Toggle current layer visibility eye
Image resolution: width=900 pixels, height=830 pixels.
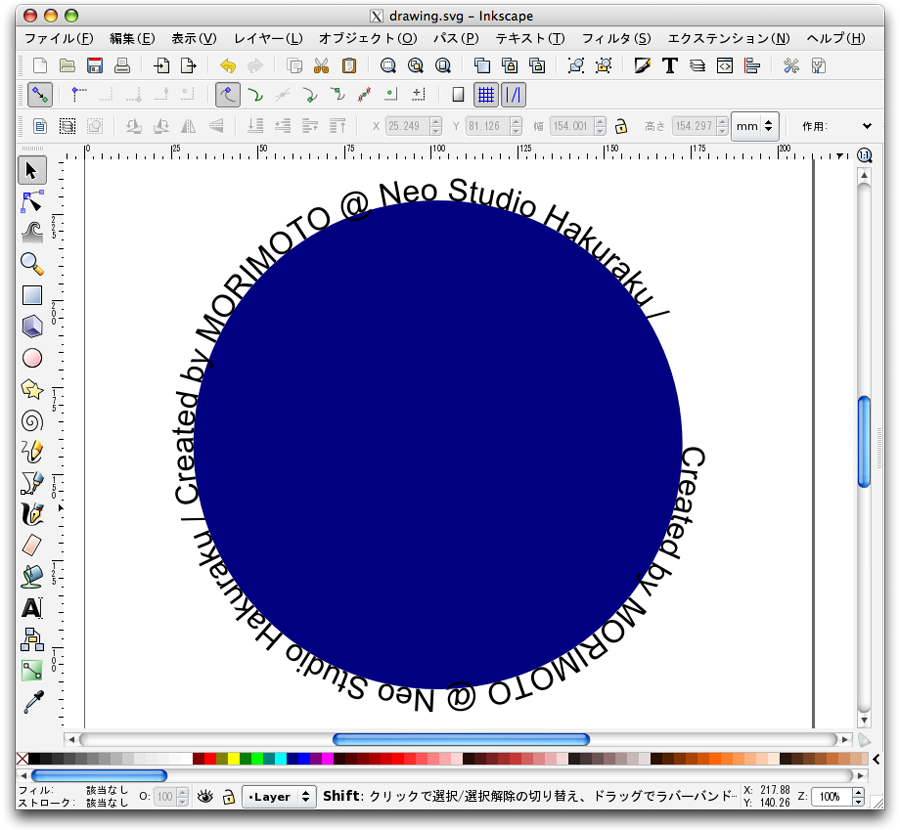click(205, 797)
